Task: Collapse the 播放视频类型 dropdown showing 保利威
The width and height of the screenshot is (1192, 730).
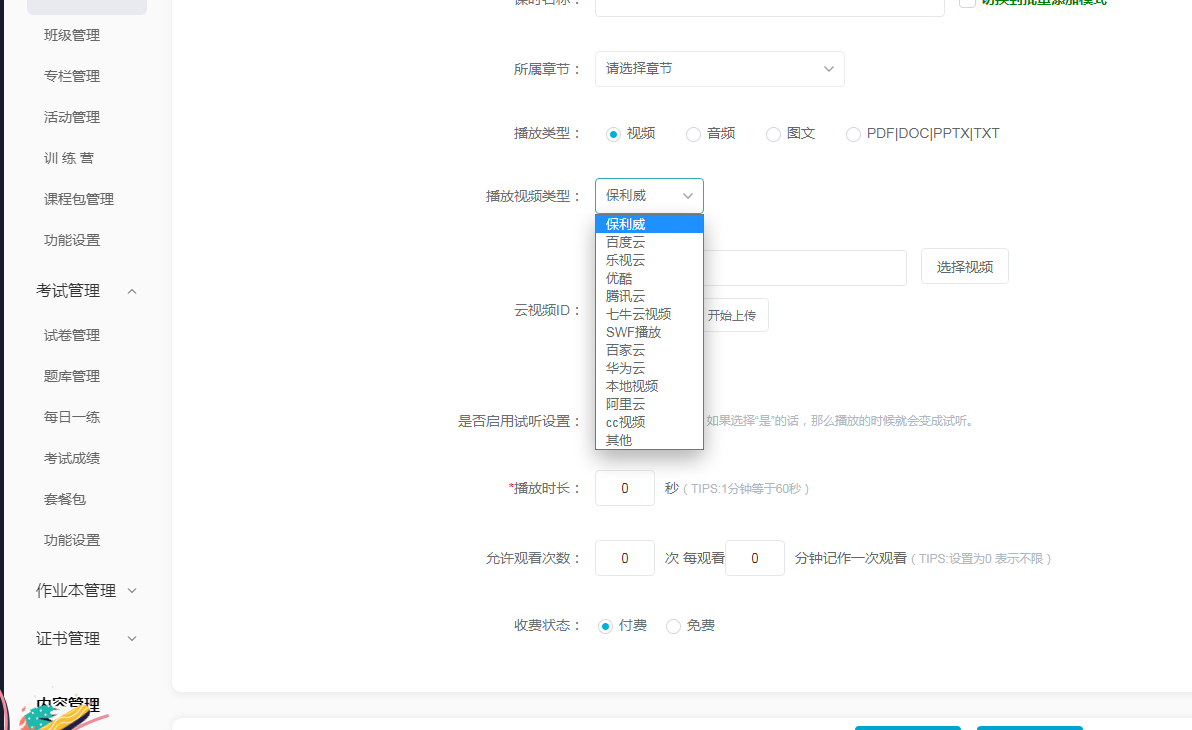Action: click(649, 196)
